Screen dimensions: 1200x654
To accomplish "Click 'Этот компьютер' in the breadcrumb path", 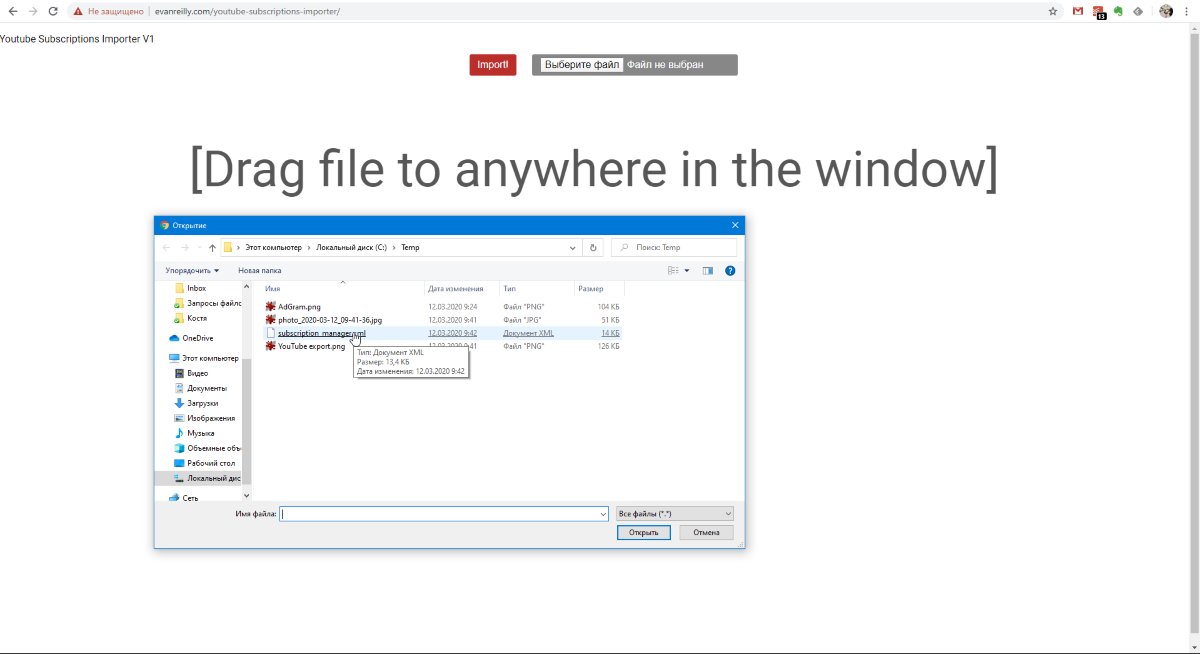I will 274,247.
